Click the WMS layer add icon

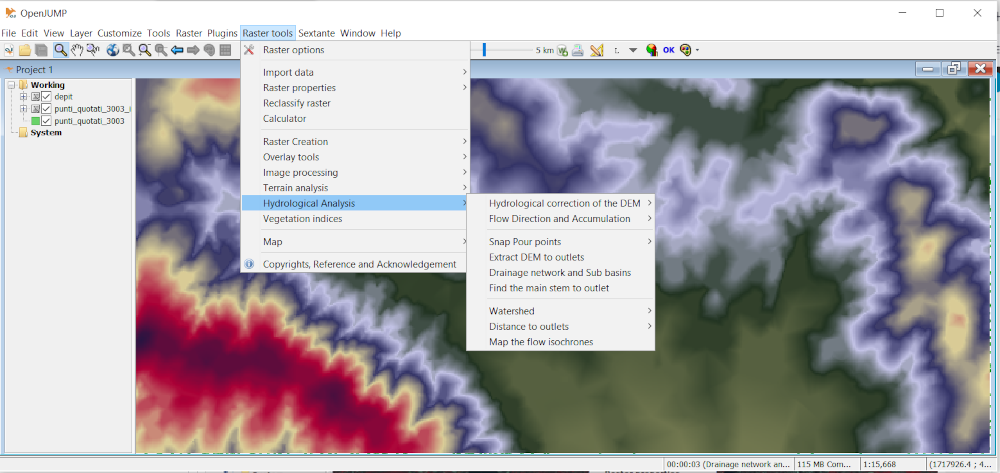click(x=562, y=50)
